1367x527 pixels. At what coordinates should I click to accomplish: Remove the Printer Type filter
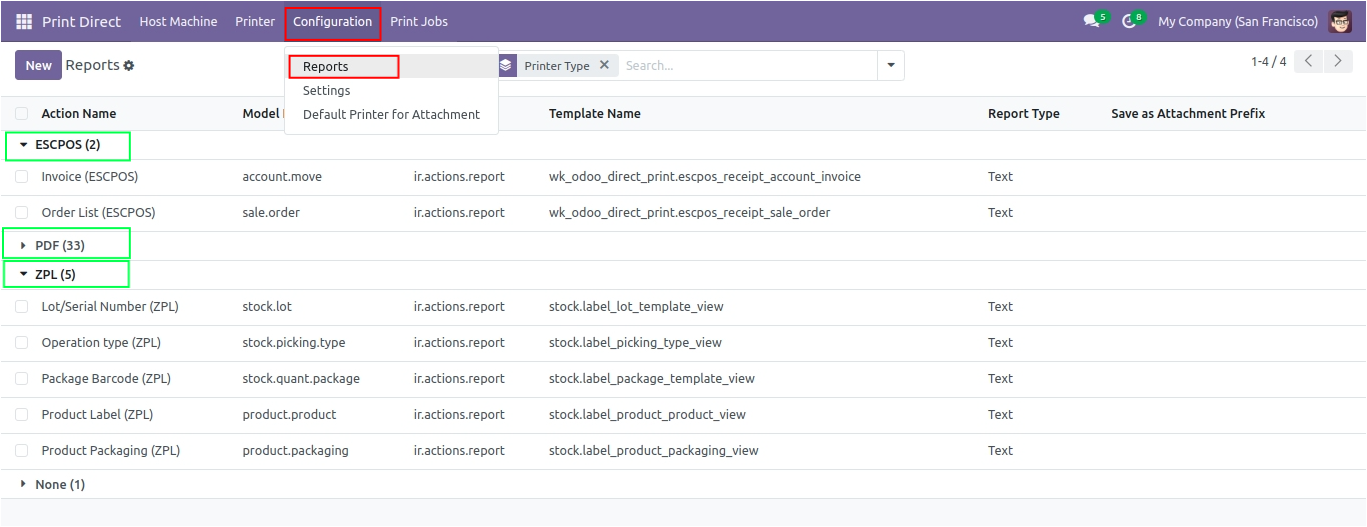tap(604, 65)
